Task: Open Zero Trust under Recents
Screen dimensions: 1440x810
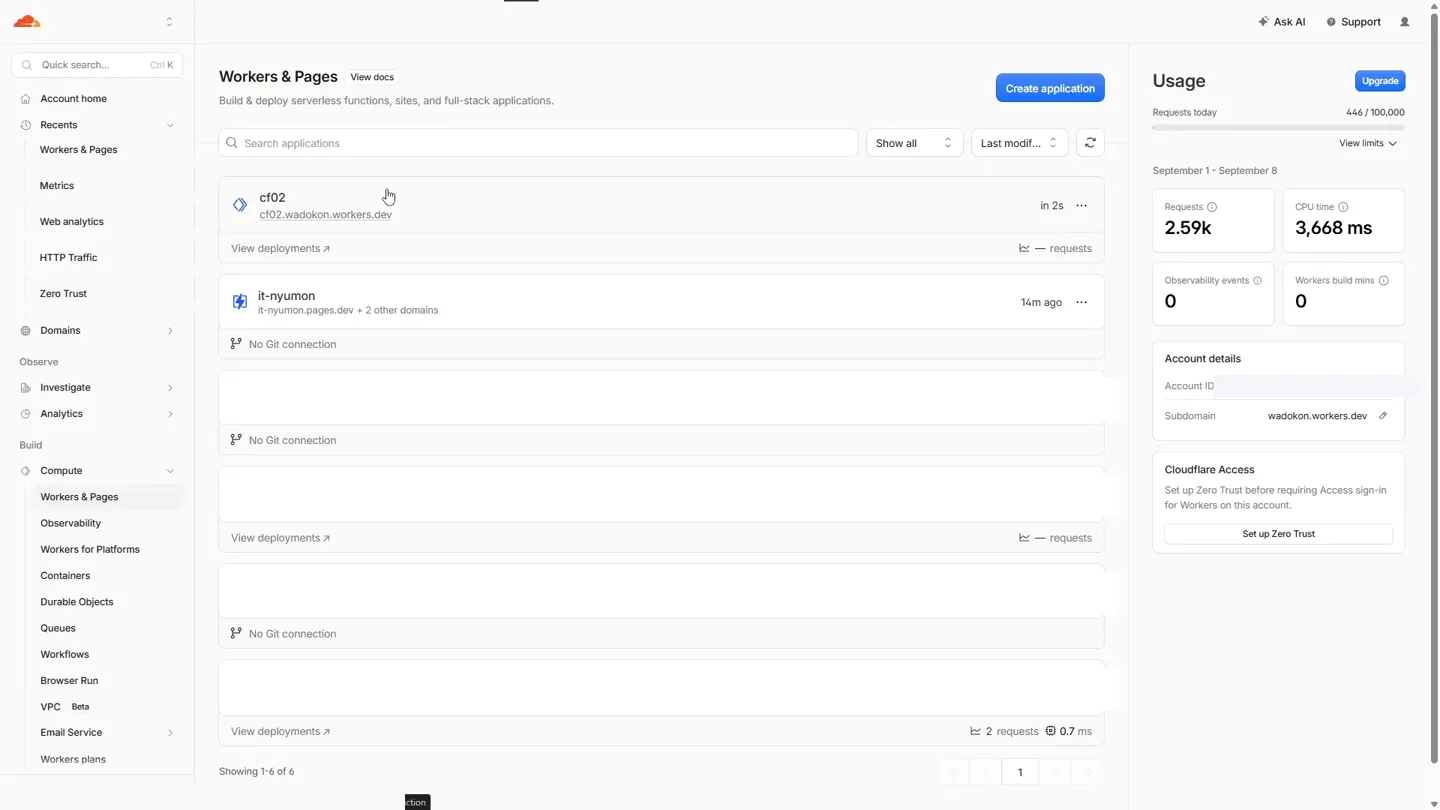Action: point(63,294)
